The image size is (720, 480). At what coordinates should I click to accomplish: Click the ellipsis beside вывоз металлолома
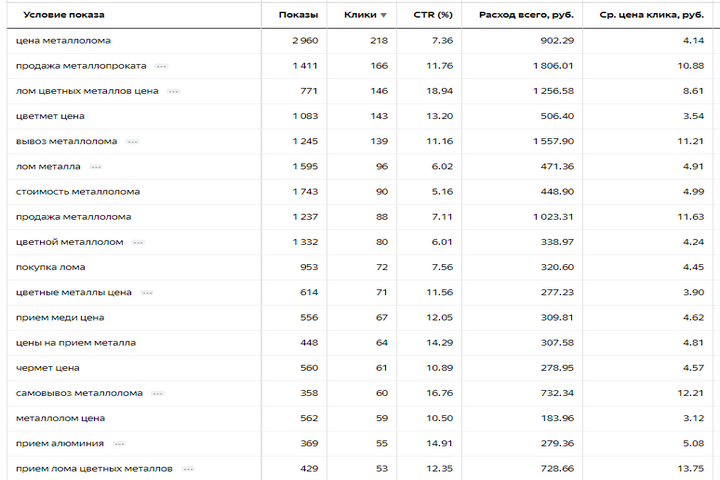coord(132,142)
